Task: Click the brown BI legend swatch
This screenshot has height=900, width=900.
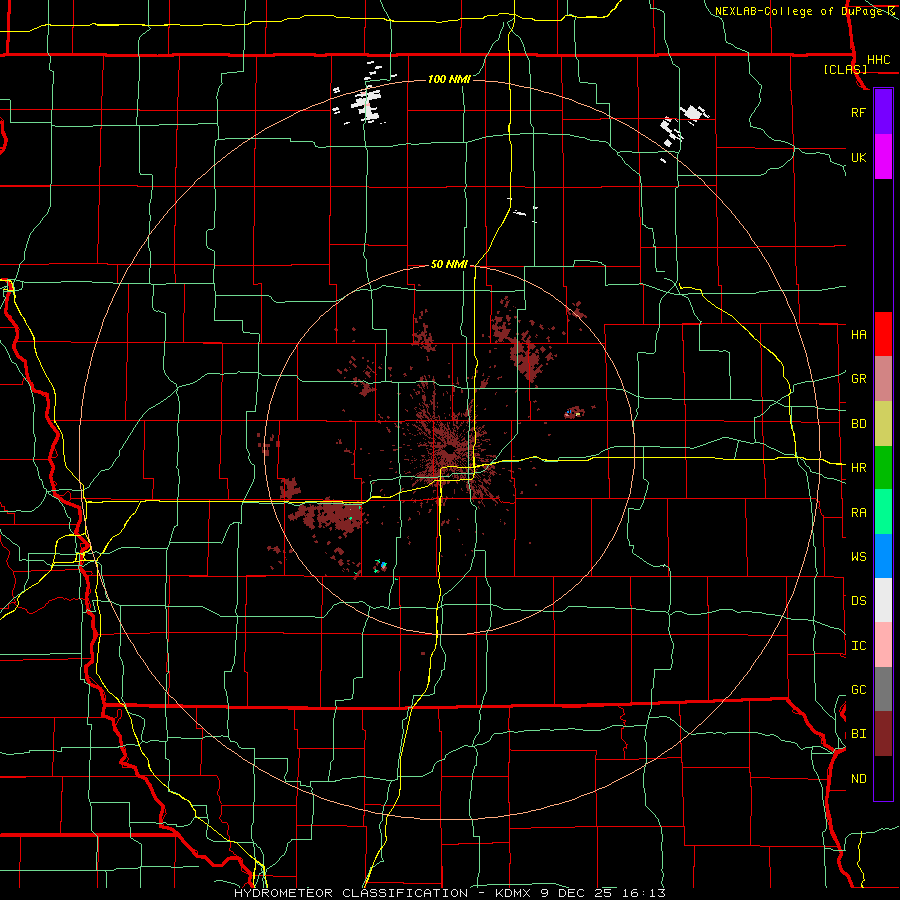Action: click(x=883, y=734)
